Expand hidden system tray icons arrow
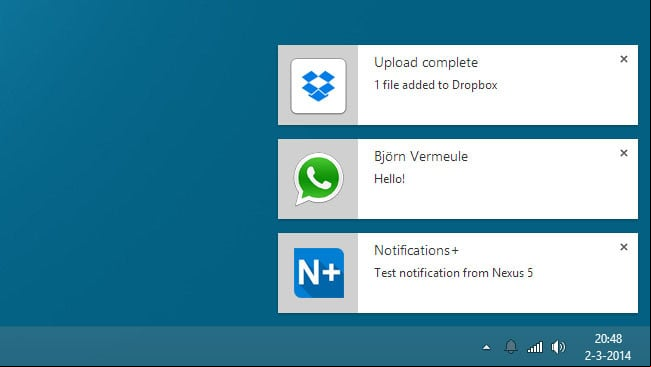This screenshot has width=651, height=367. pos(487,347)
